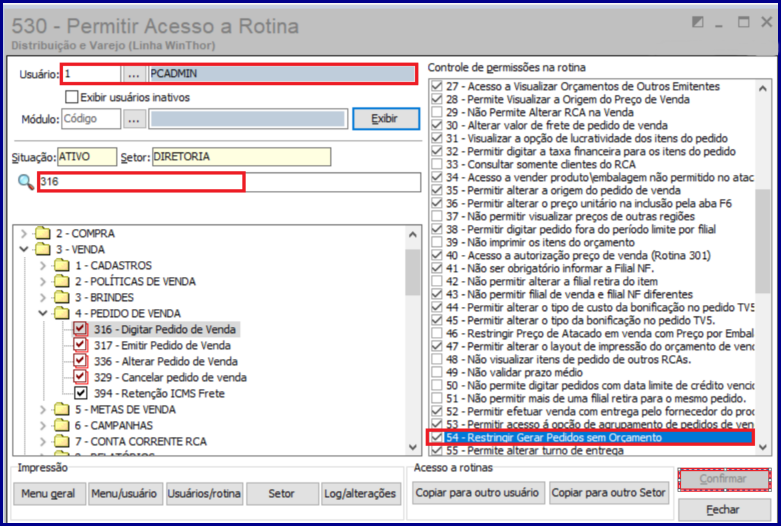Click the Setor print button
Screen dimensions: 781x526
tap(282, 494)
